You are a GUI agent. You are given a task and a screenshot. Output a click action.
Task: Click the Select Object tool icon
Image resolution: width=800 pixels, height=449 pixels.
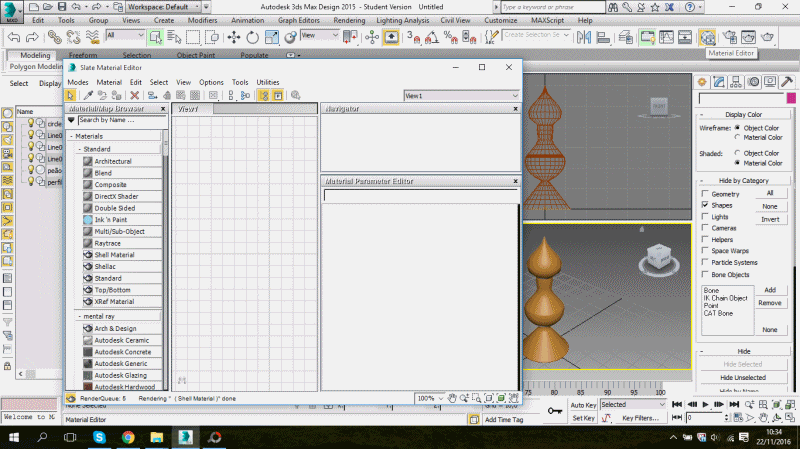[x=155, y=37]
